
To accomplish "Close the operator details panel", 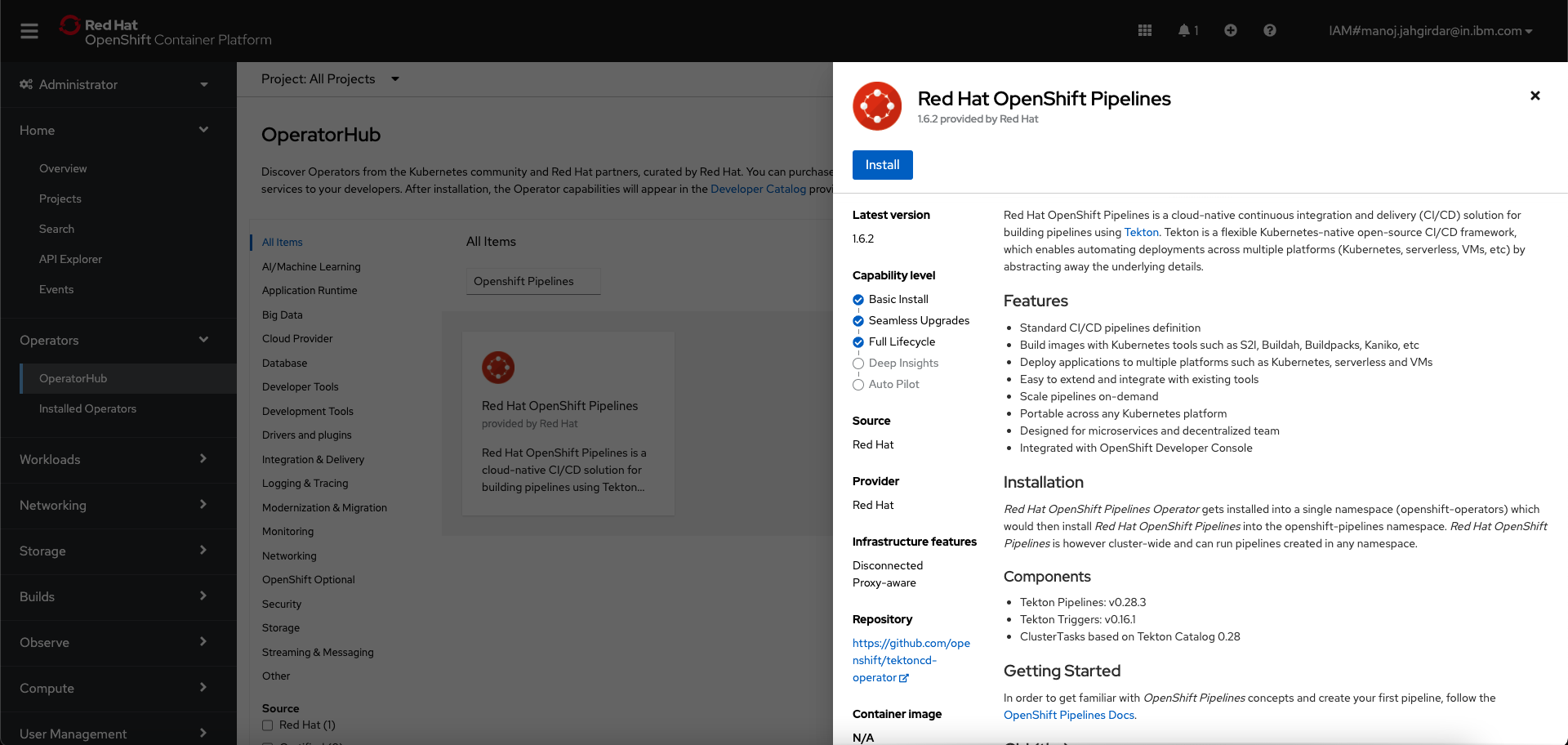I will click(x=1535, y=96).
